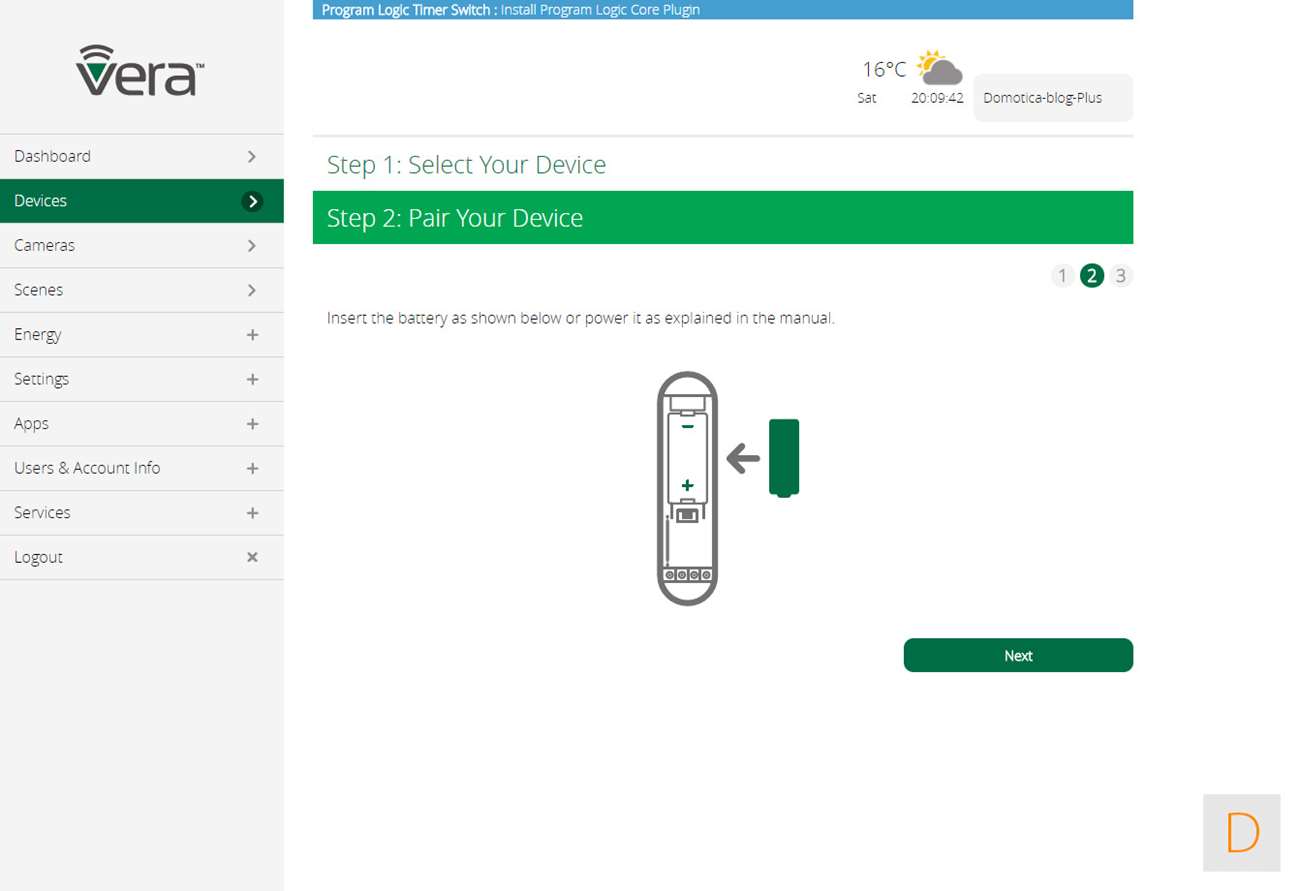Go to wizard page 1 indicator
The image size is (1300, 891).
1062,276
